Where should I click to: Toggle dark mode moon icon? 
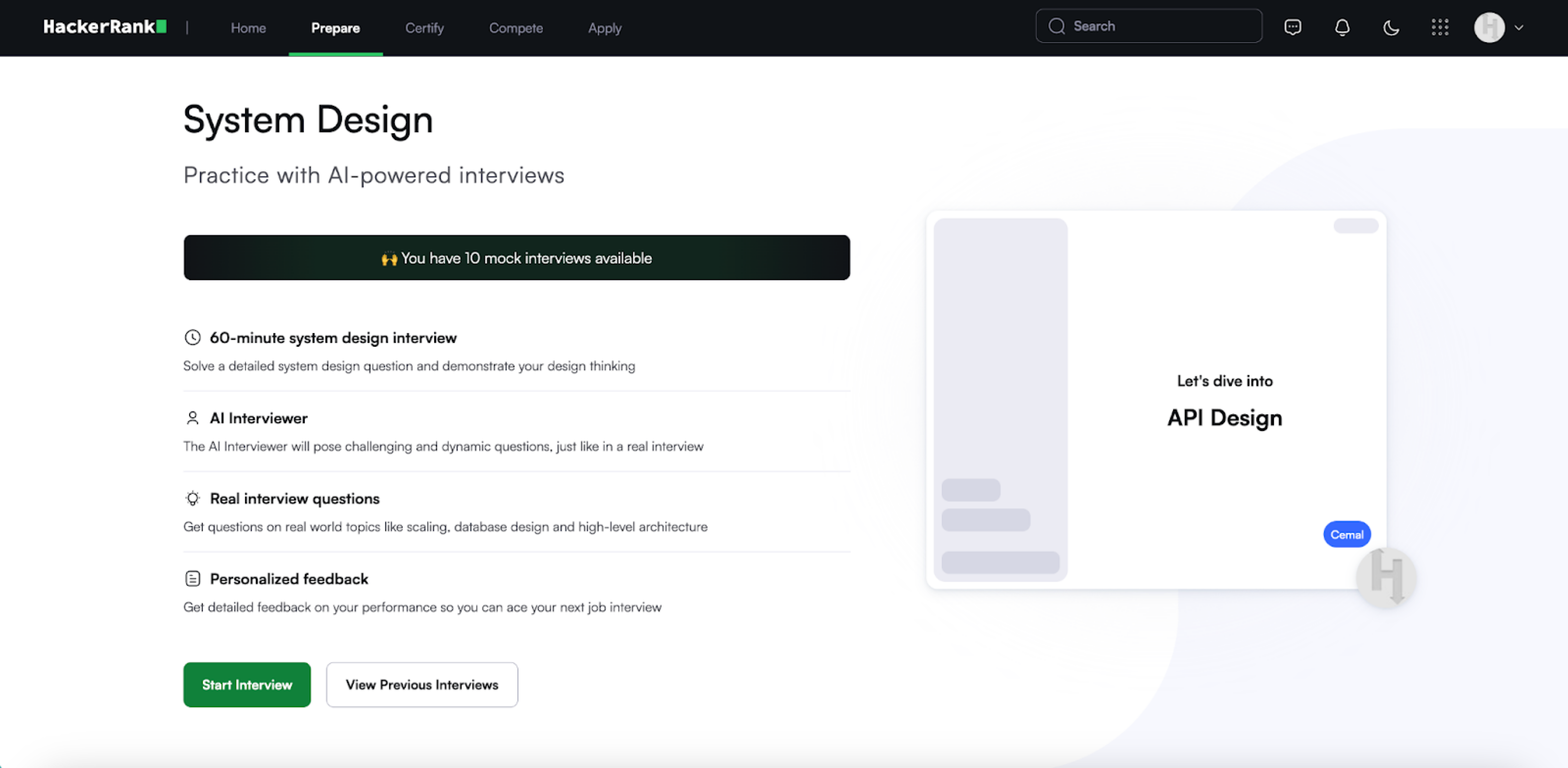1391,27
